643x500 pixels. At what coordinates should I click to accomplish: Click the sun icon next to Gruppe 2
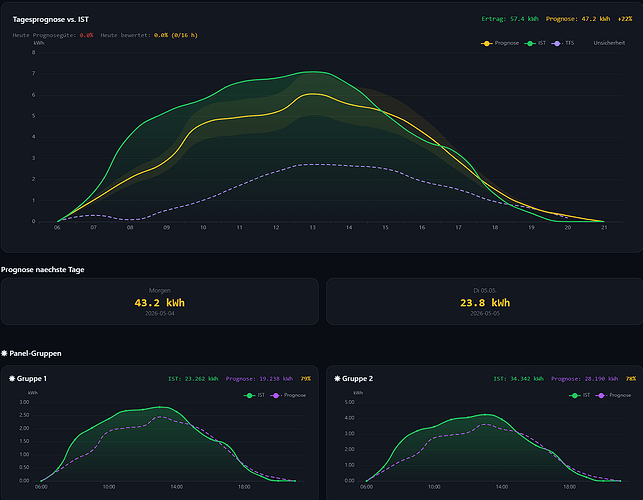337,378
